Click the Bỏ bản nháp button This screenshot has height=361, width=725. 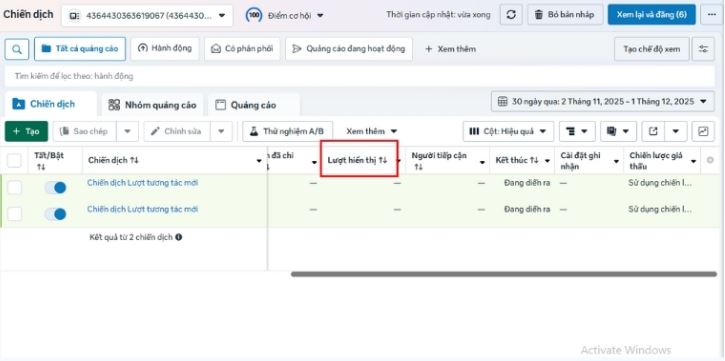[565, 15]
